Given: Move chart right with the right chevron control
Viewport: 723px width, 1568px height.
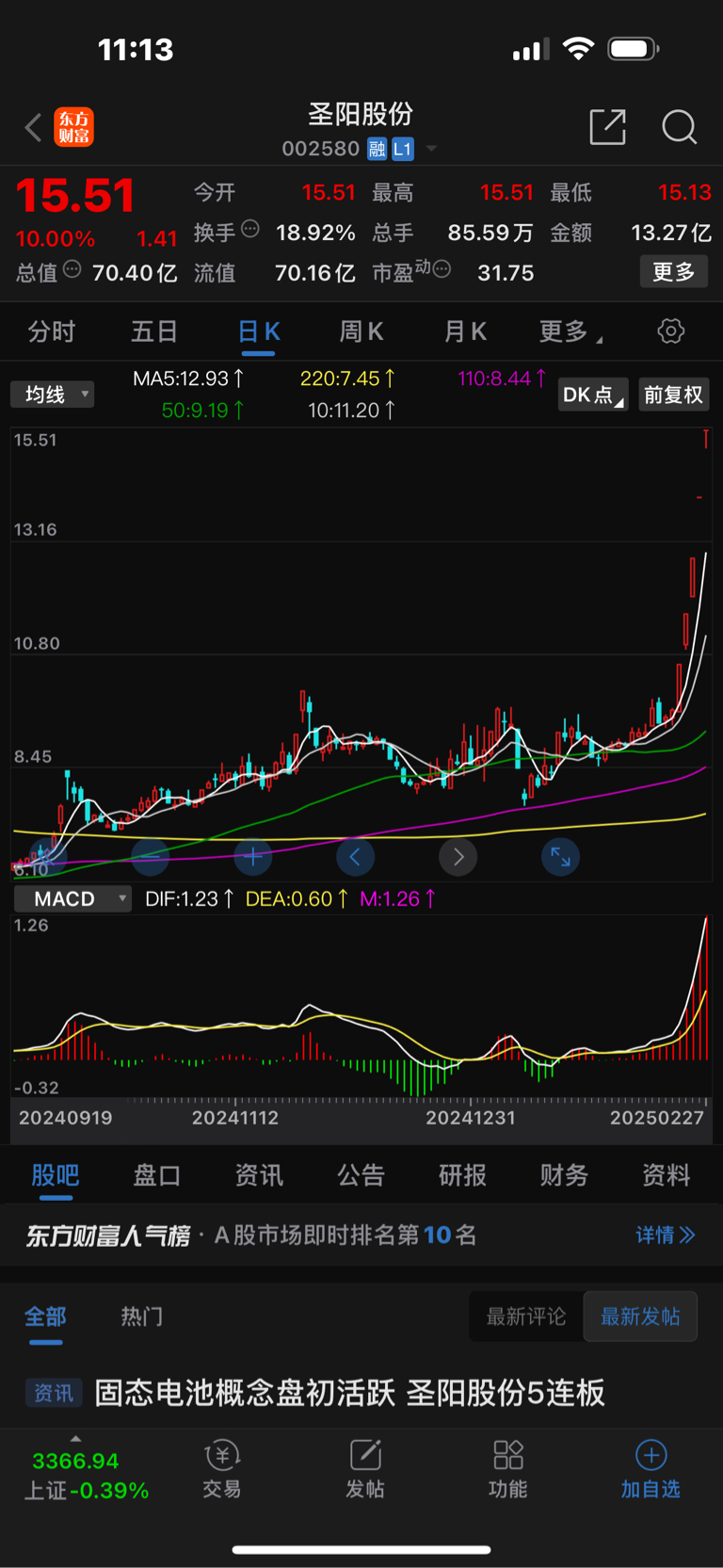Looking at the screenshot, I should (458, 857).
